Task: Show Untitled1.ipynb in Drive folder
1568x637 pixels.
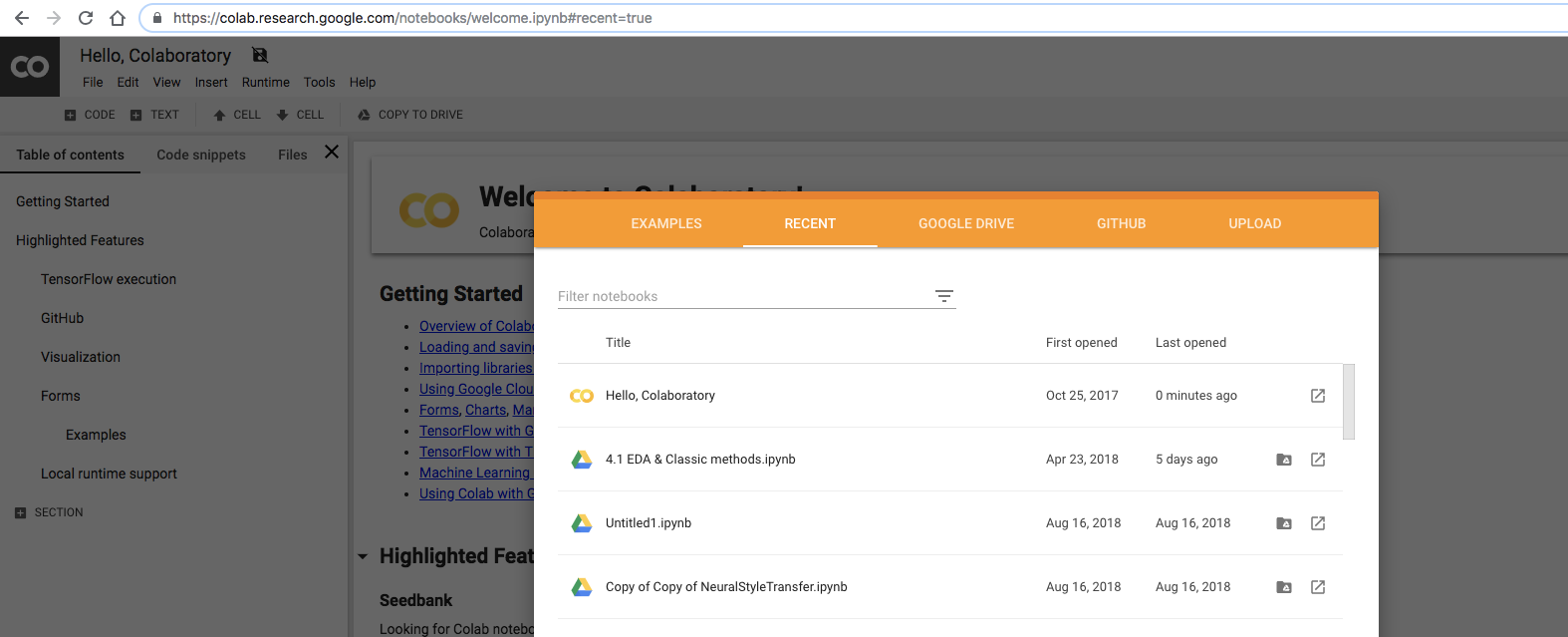Action: (x=1284, y=523)
